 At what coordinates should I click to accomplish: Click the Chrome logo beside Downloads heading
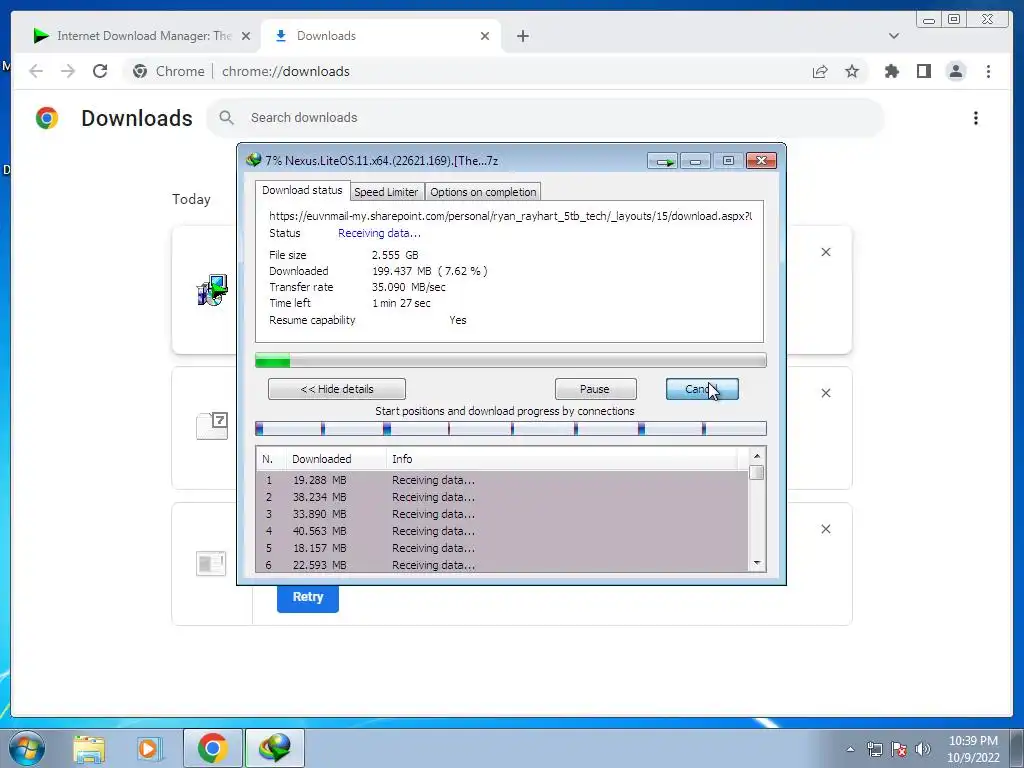(x=47, y=118)
